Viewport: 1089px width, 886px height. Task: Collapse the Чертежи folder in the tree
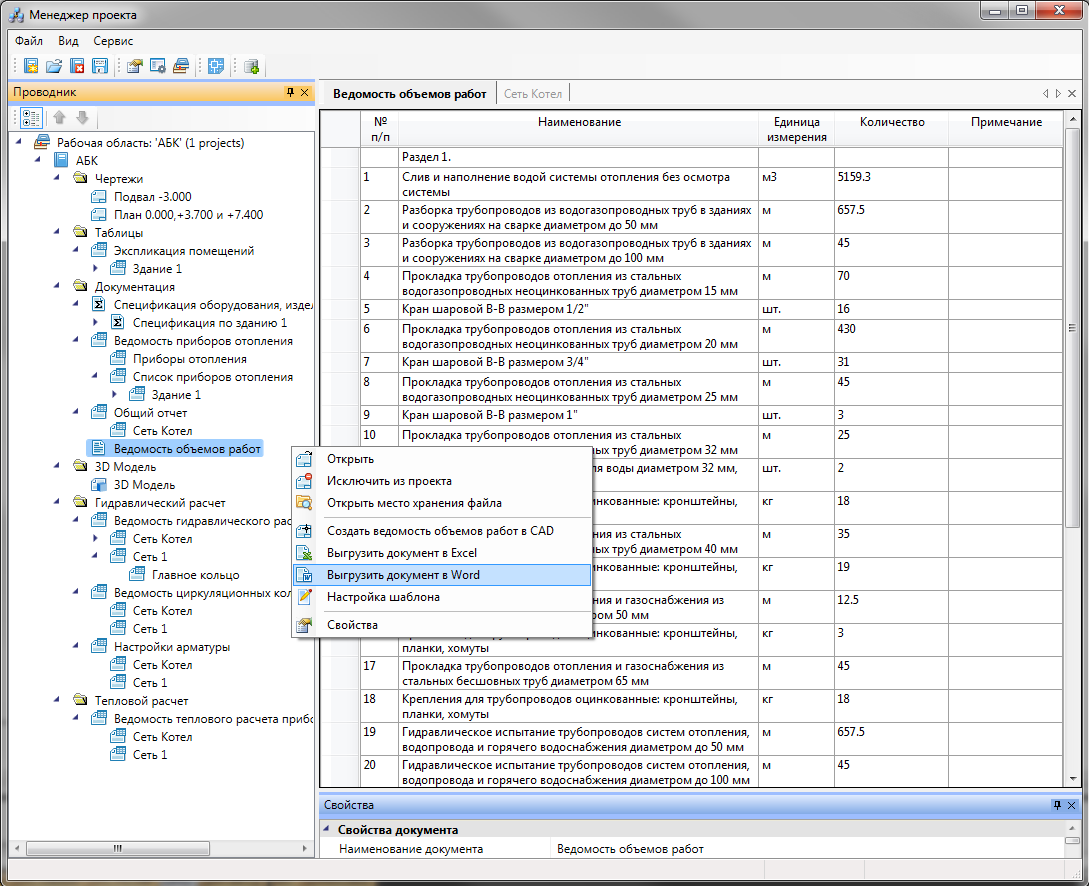pos(58,178)
